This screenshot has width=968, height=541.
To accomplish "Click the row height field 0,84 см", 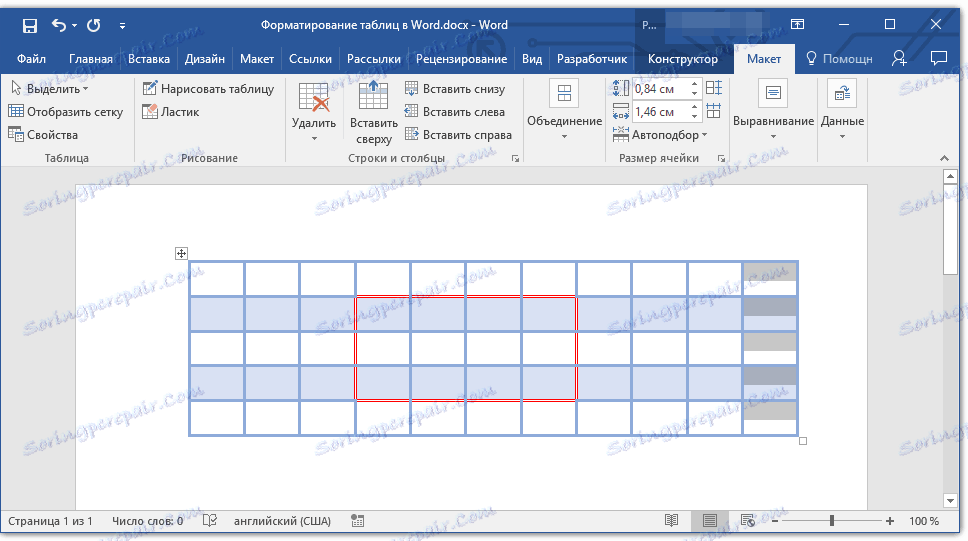I will pos(659,89).
